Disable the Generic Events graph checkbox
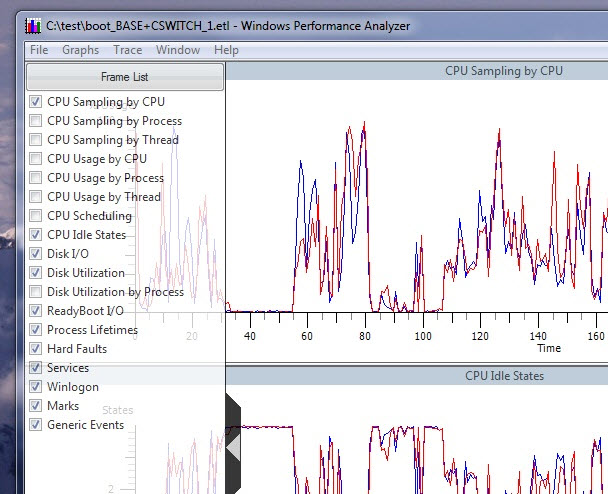 point(36,425)
